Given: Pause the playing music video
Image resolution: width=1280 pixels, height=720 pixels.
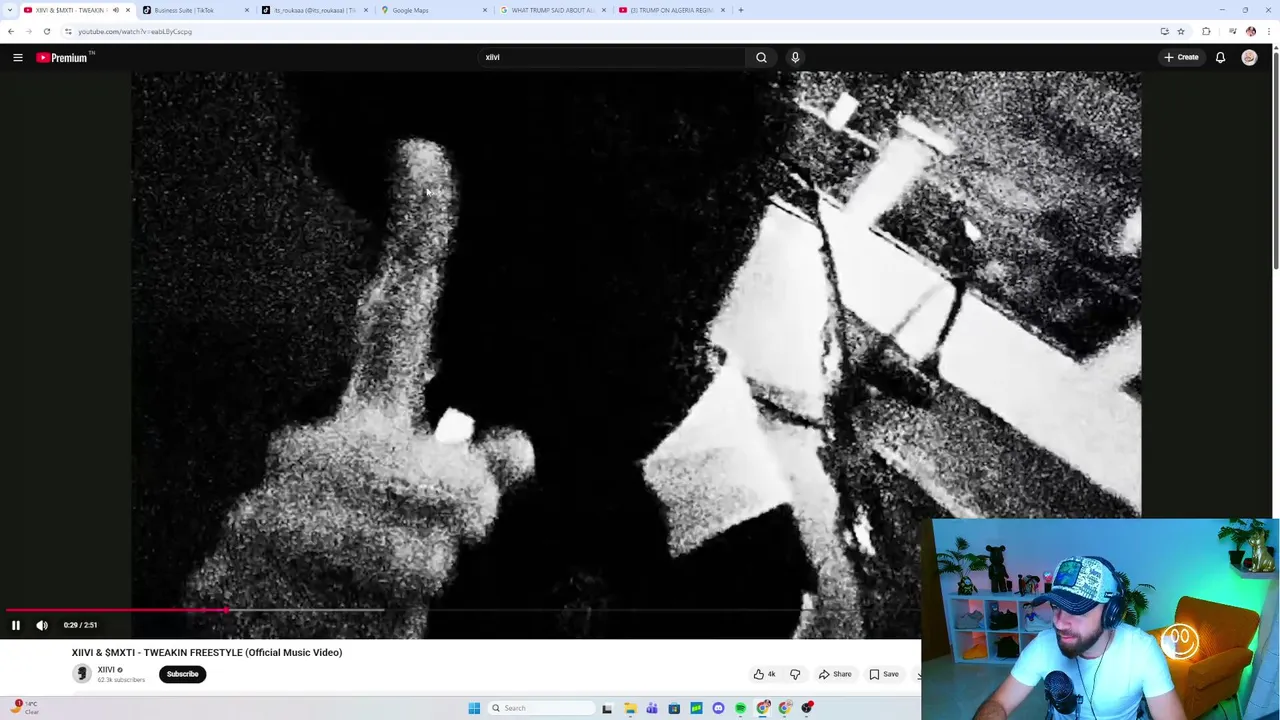Looking at the screenshot, I should coord(16,625).
